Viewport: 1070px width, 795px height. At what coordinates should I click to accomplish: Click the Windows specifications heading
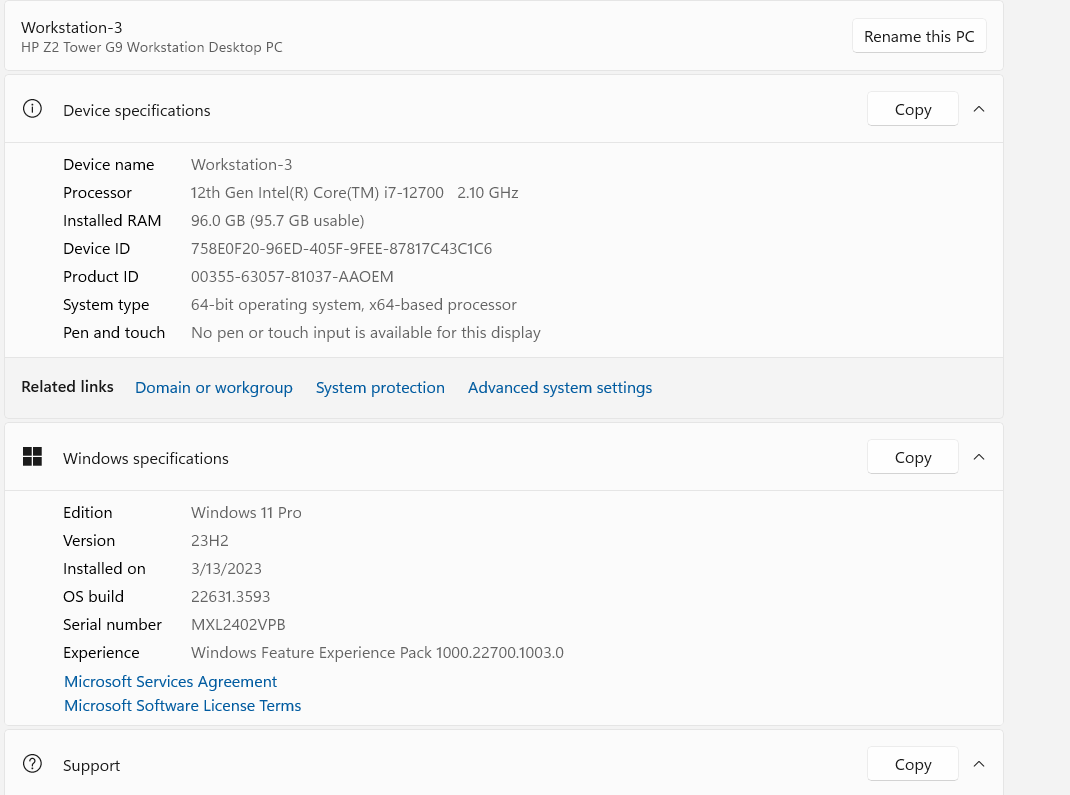point(146,459)
